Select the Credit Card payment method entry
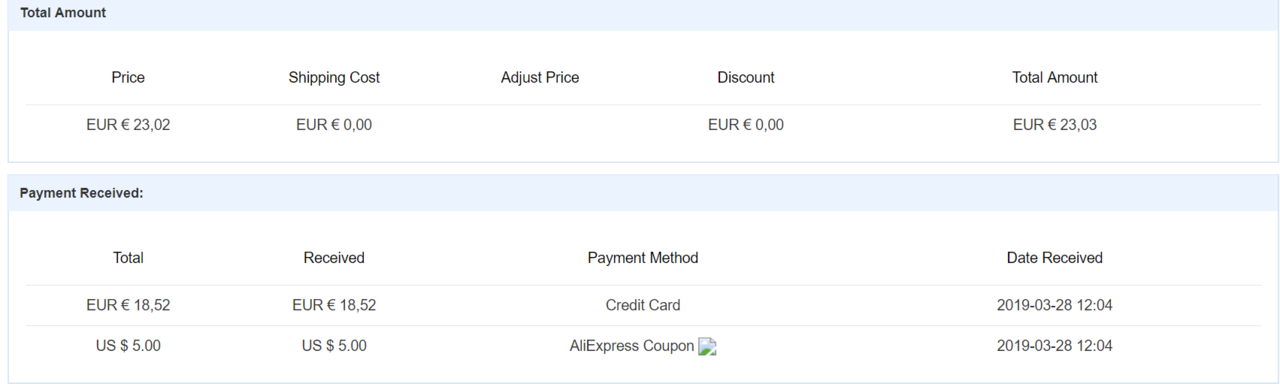Screen dimensions: 1280x384 [643, 305]
